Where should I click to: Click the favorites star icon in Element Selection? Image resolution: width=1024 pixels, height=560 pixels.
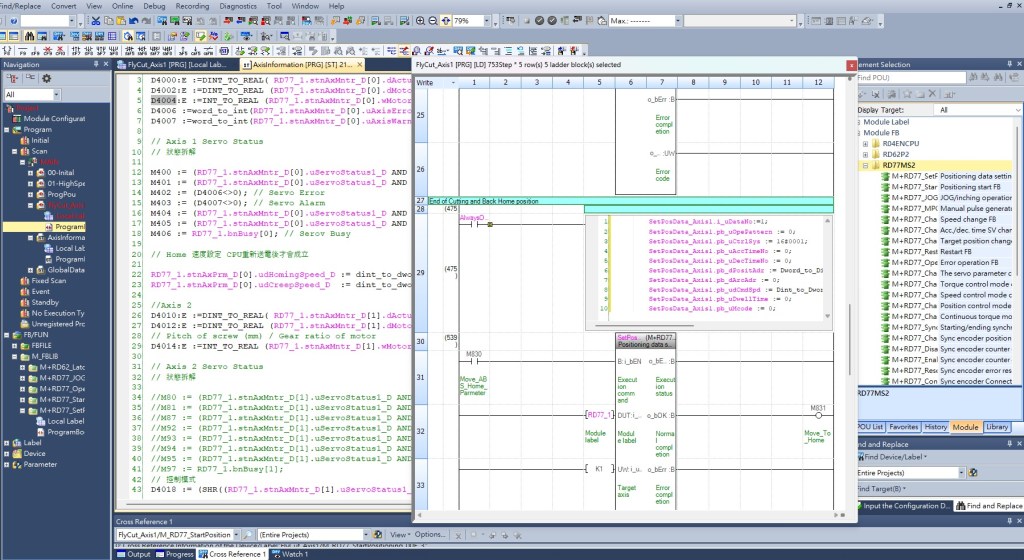908,94
